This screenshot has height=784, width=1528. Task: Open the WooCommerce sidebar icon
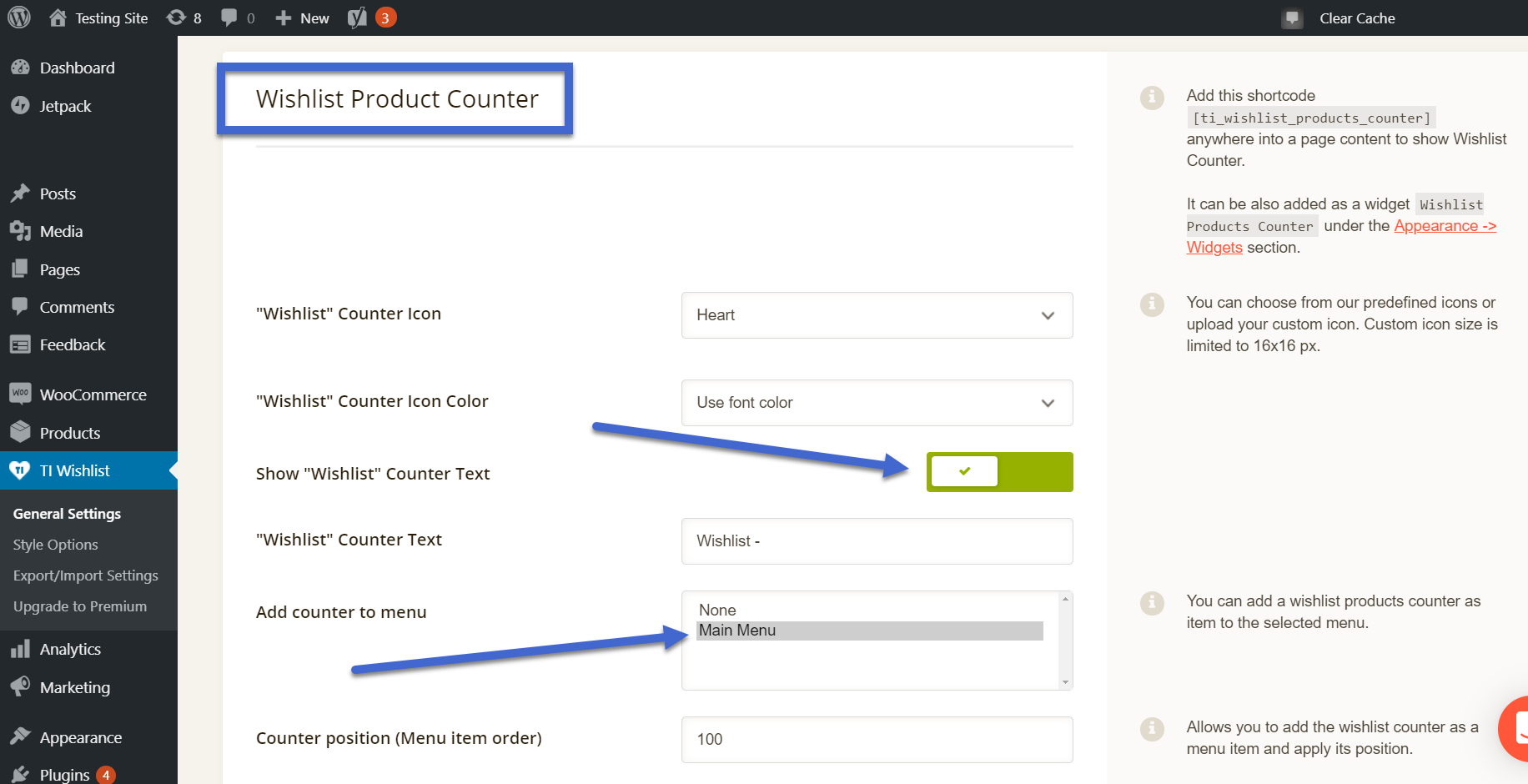[20, 394]
